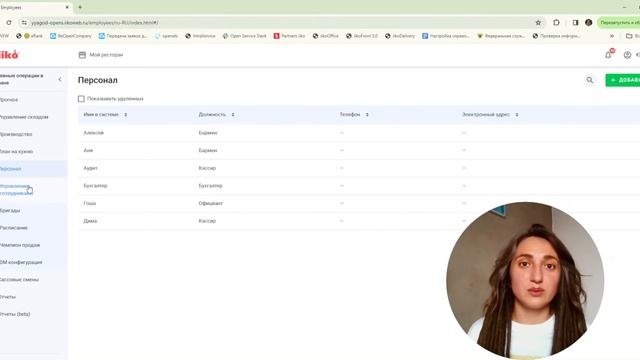This screenshot has width=640, height=360.
Task: Open the iikoFront 3.0 bookmark
Action: pyautogui.click(x=362, y=36)
